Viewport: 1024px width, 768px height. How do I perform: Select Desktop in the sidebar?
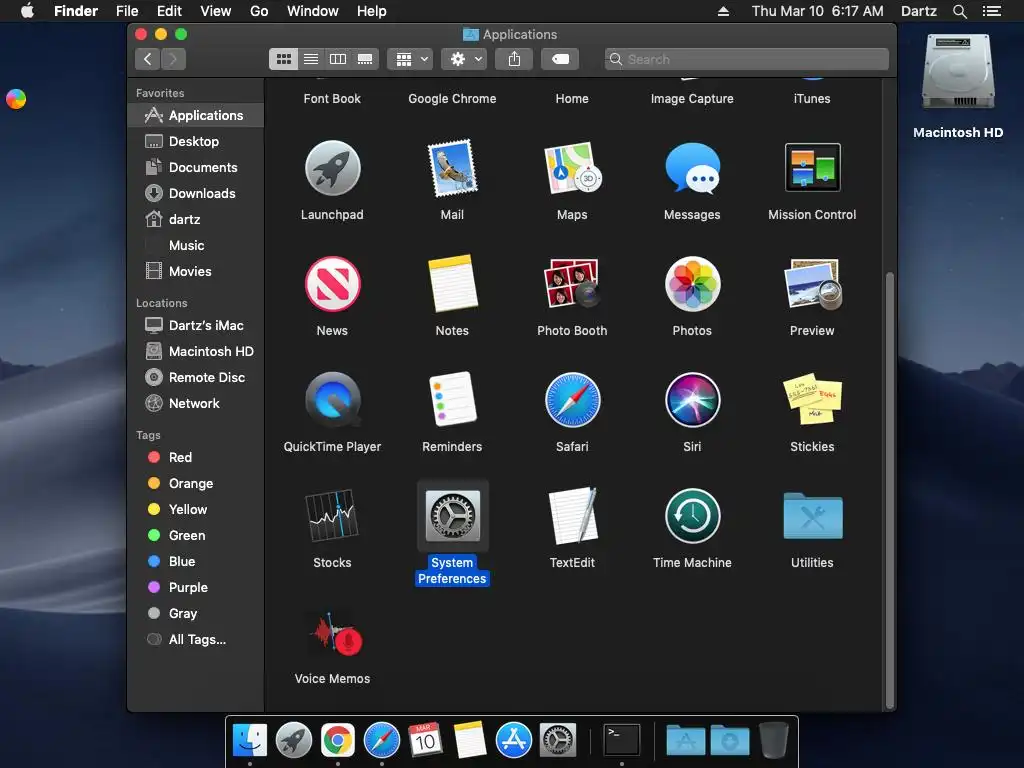click(195, 142)
